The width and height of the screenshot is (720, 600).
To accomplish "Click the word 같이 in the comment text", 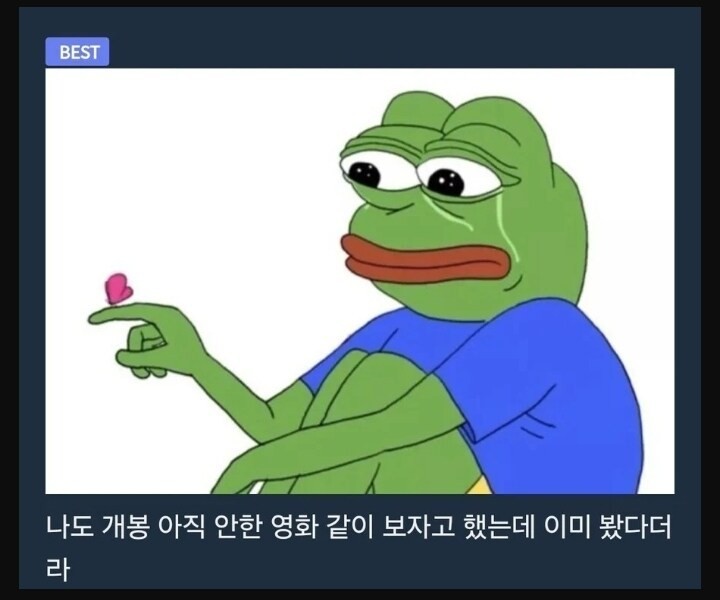I will 350,527.
